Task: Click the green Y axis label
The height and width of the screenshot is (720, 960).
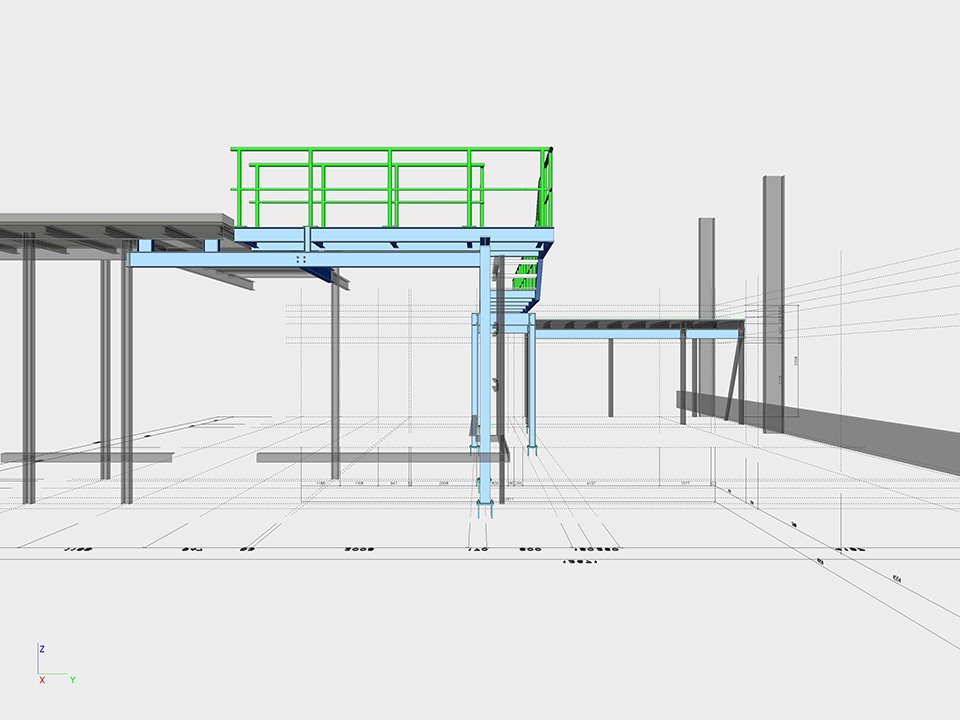Action: [x=73, y=680]
